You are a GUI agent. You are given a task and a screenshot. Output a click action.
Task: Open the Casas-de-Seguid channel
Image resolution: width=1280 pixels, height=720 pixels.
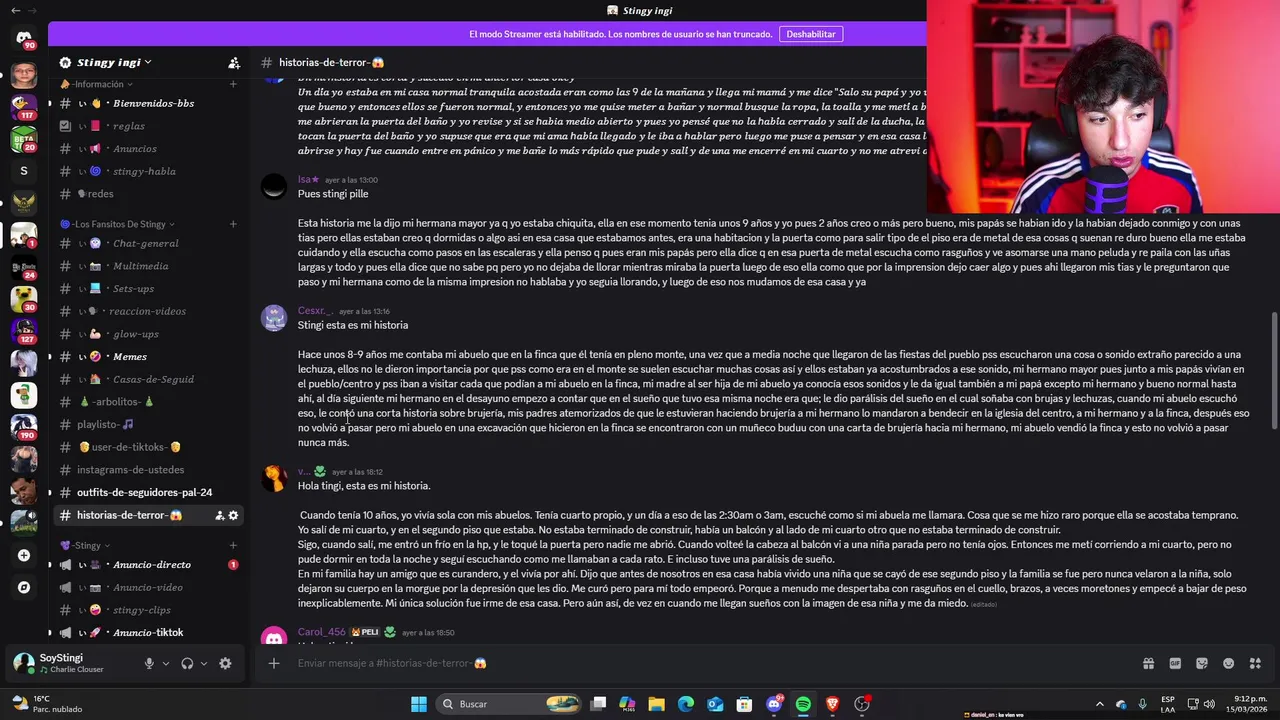click(x=147, y=379)
